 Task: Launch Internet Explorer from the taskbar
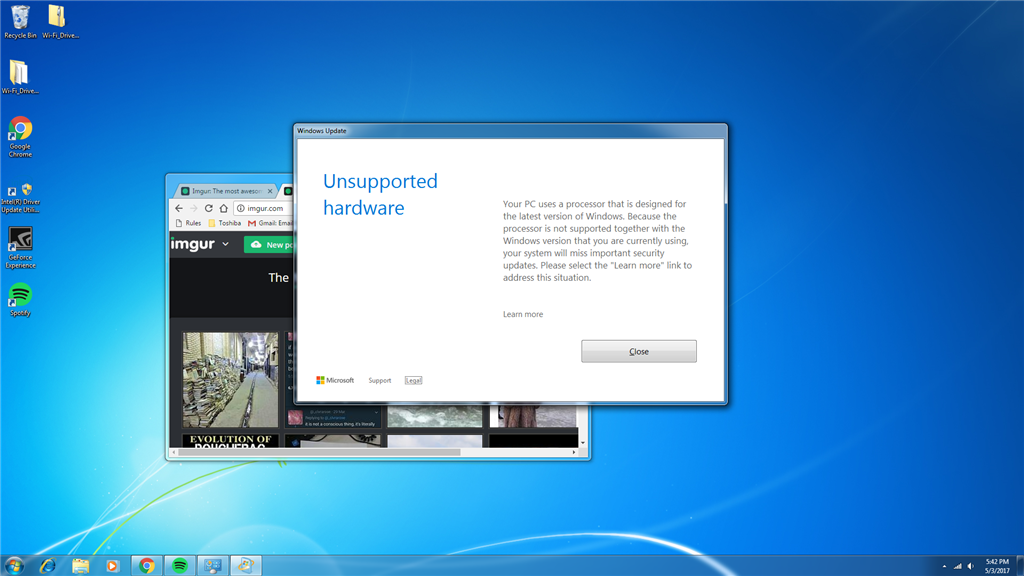pyautogui.click(x=48, y=566)
